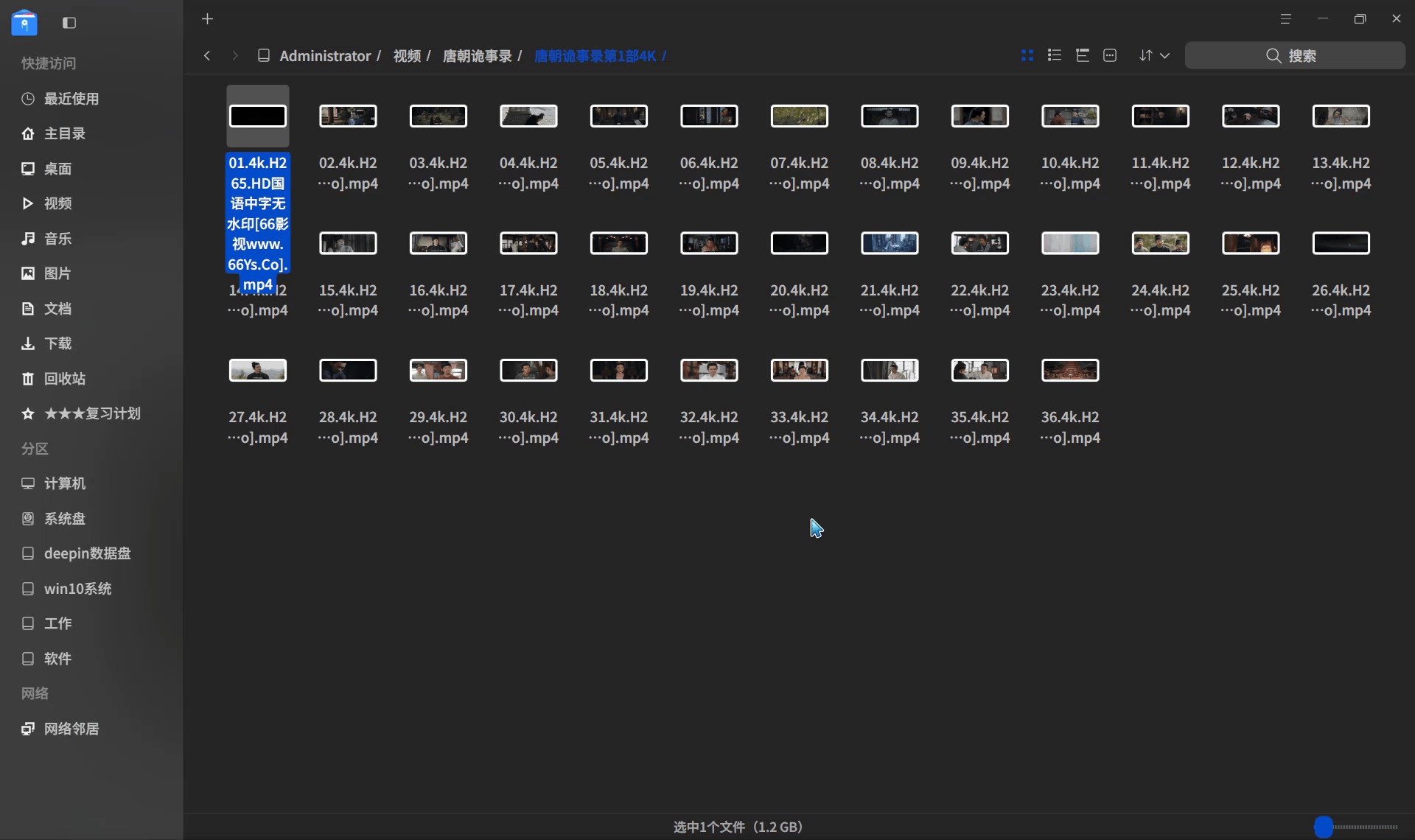Select video file 15.4k thumbnail
The height and width of the screenshot is (840, 1415).
pyautogui.click(x=348, y=243)
